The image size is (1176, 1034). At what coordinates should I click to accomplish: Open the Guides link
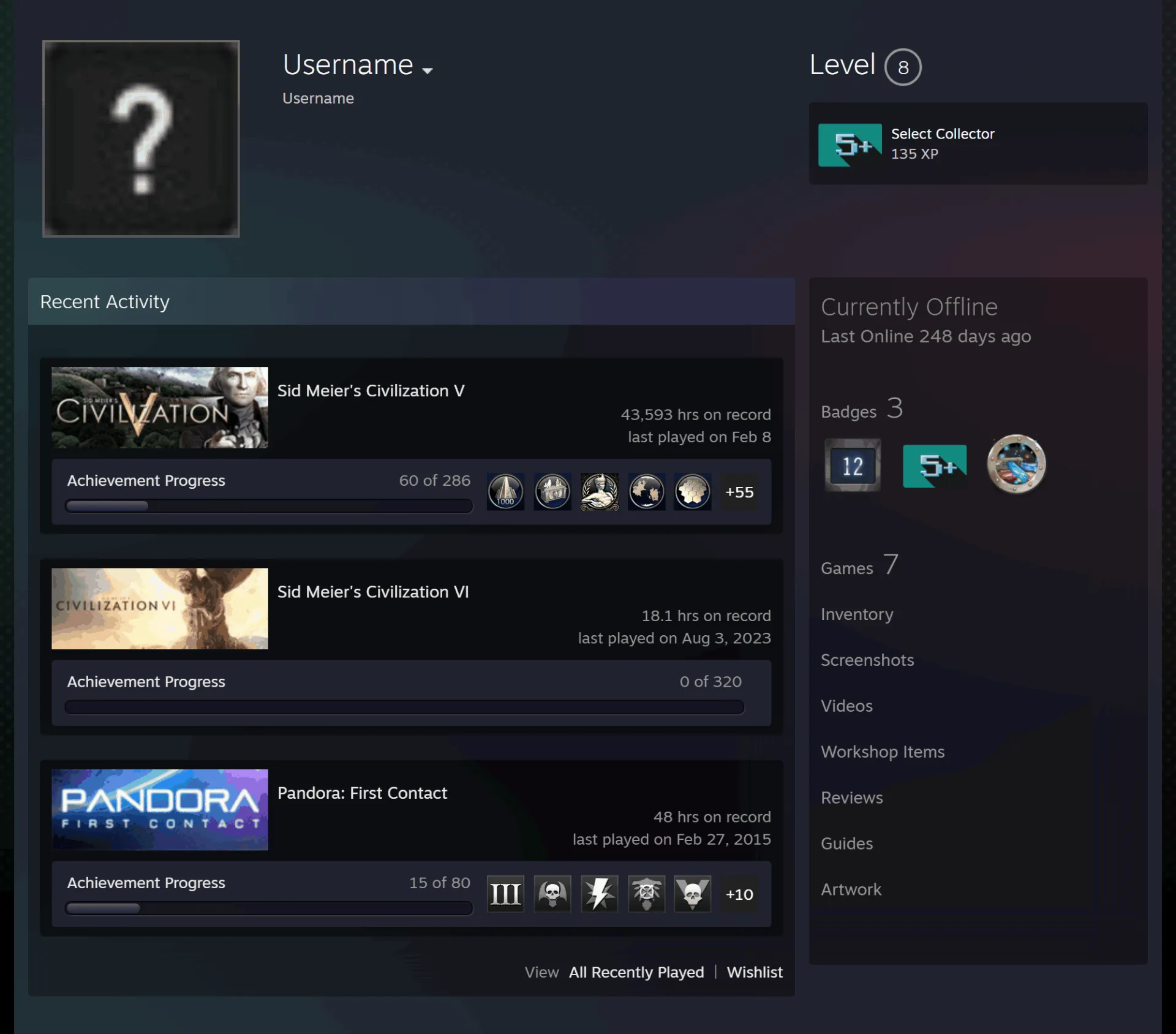pyautogui.click(x=846, y=843)
